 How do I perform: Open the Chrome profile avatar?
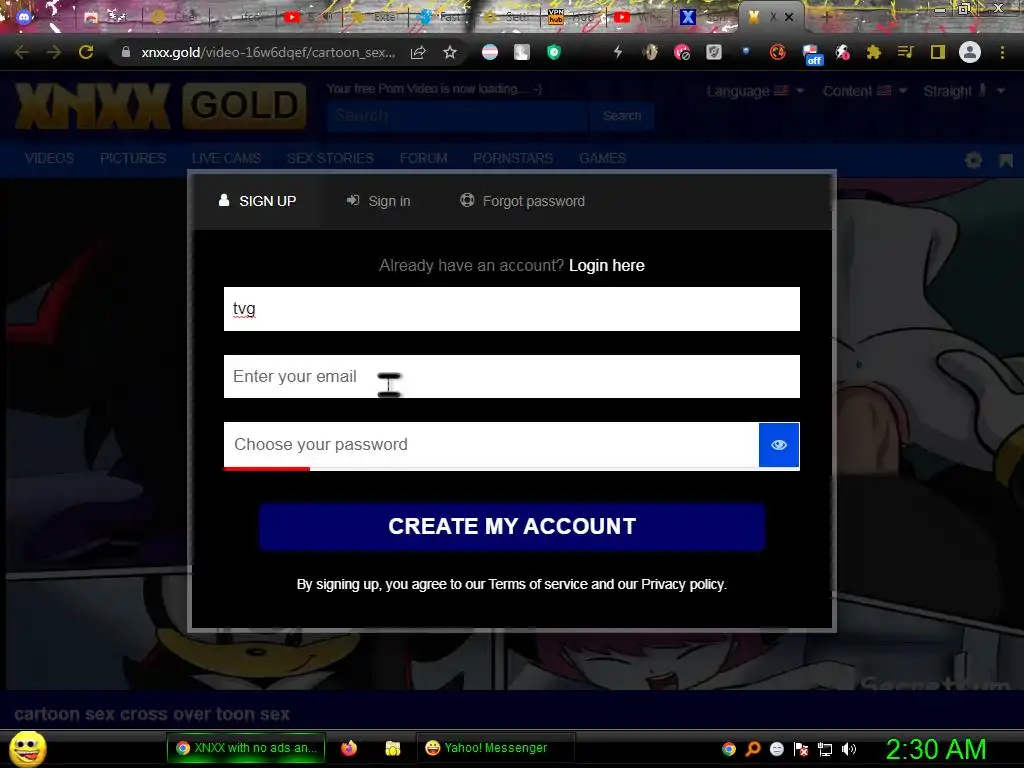[970, 52]
